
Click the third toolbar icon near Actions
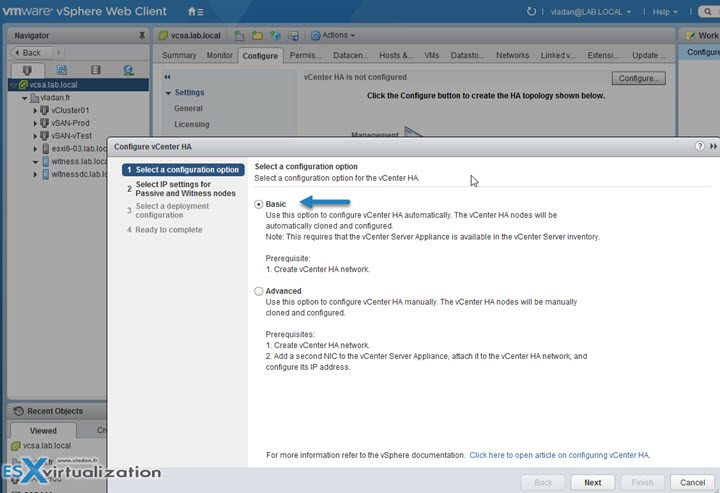tap(276, 35)
